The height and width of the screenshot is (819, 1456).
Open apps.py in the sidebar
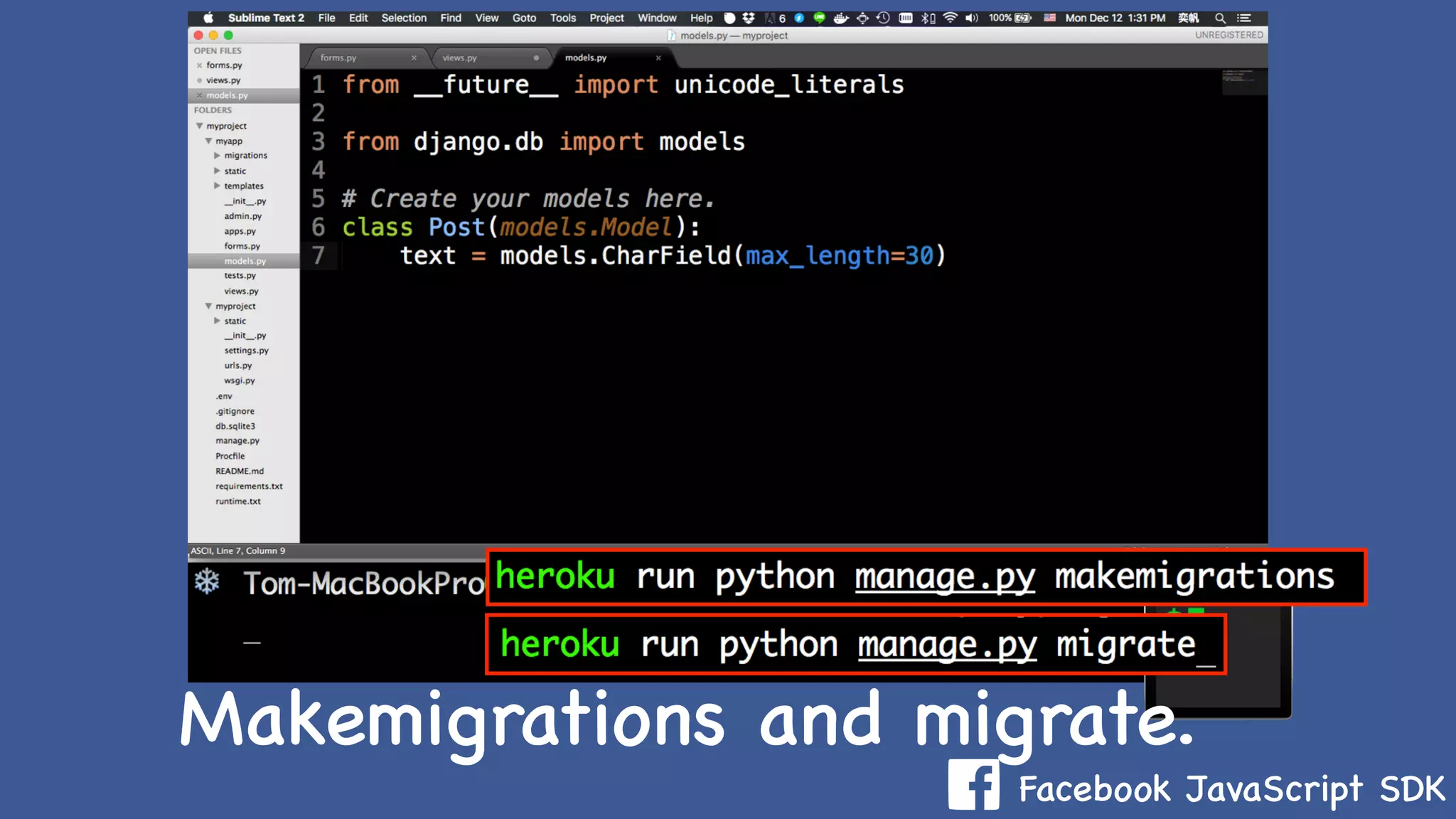pos(240,231)
